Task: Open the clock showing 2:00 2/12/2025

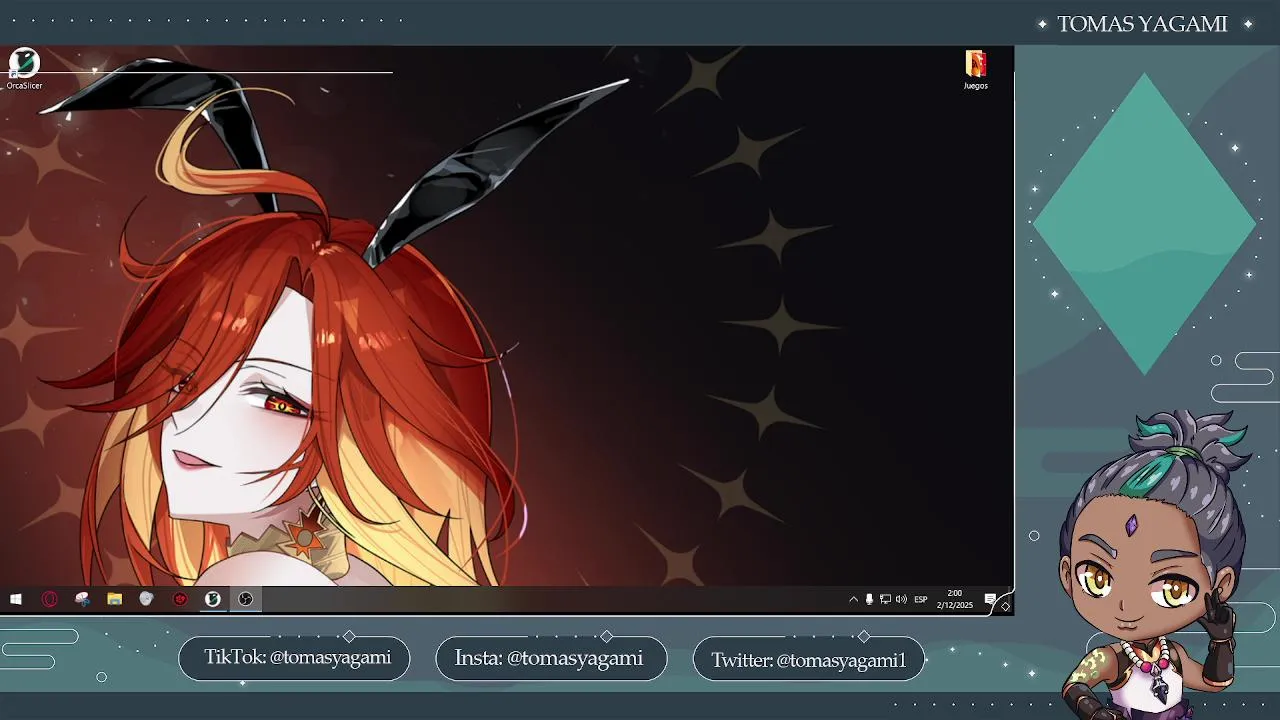Action: click(954, 599)
